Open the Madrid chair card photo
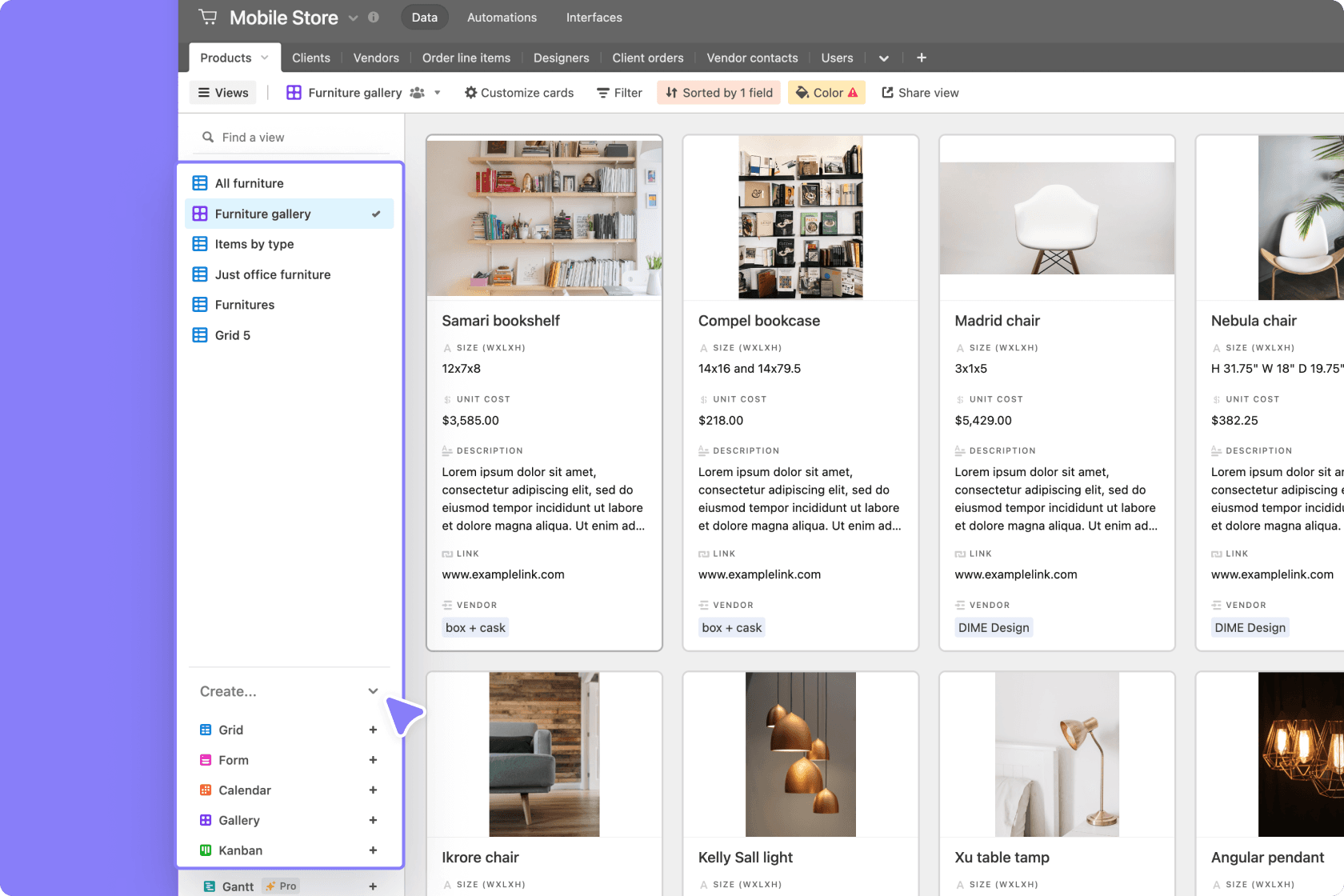 click(1057, 218)
